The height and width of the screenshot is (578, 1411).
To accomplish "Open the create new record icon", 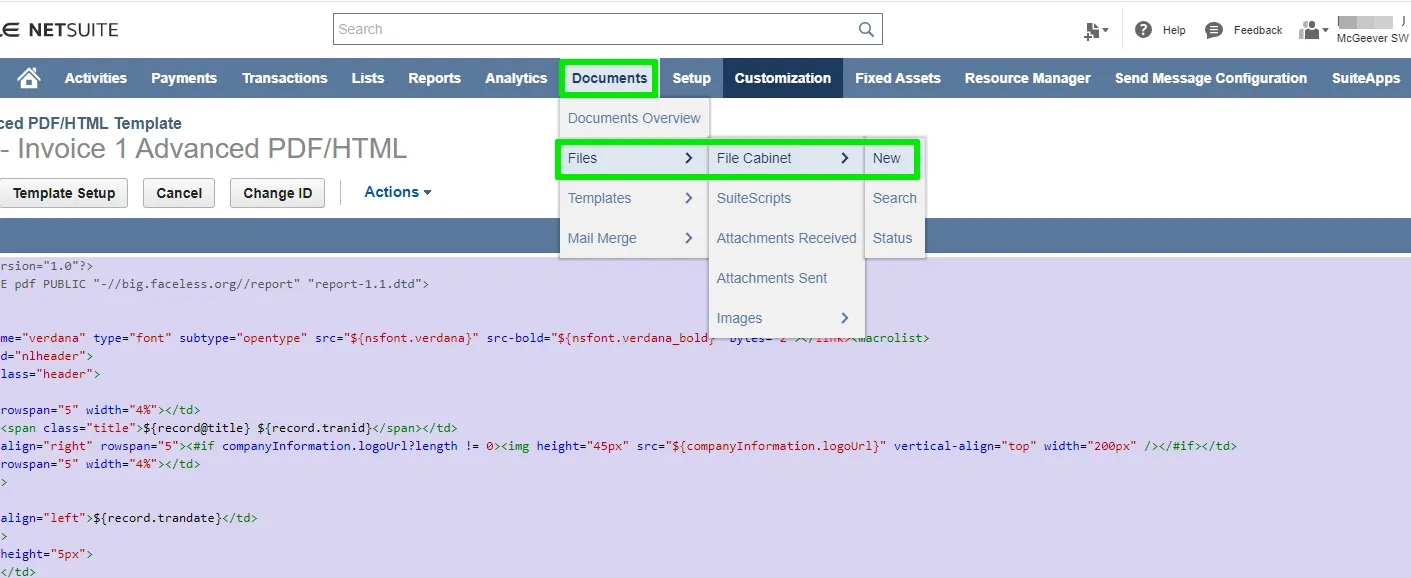I will pos(1096,31).
